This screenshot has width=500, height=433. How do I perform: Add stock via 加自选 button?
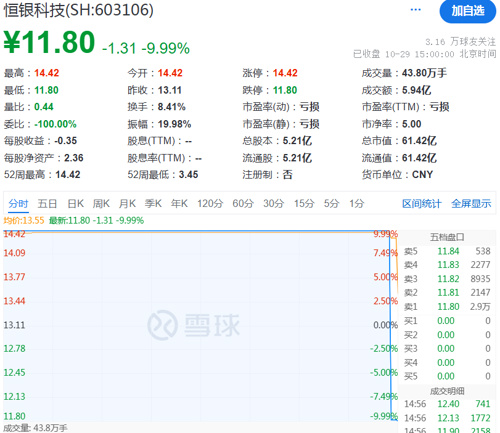[x=468, y=11]
